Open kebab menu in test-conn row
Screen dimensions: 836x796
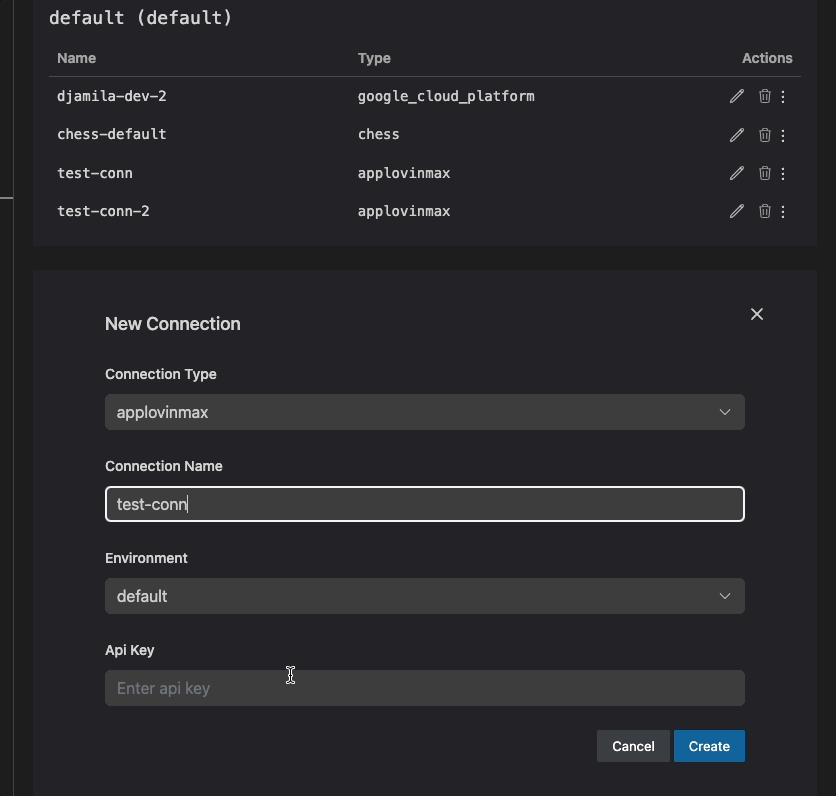pyautogui.click(x=783, y=173)
